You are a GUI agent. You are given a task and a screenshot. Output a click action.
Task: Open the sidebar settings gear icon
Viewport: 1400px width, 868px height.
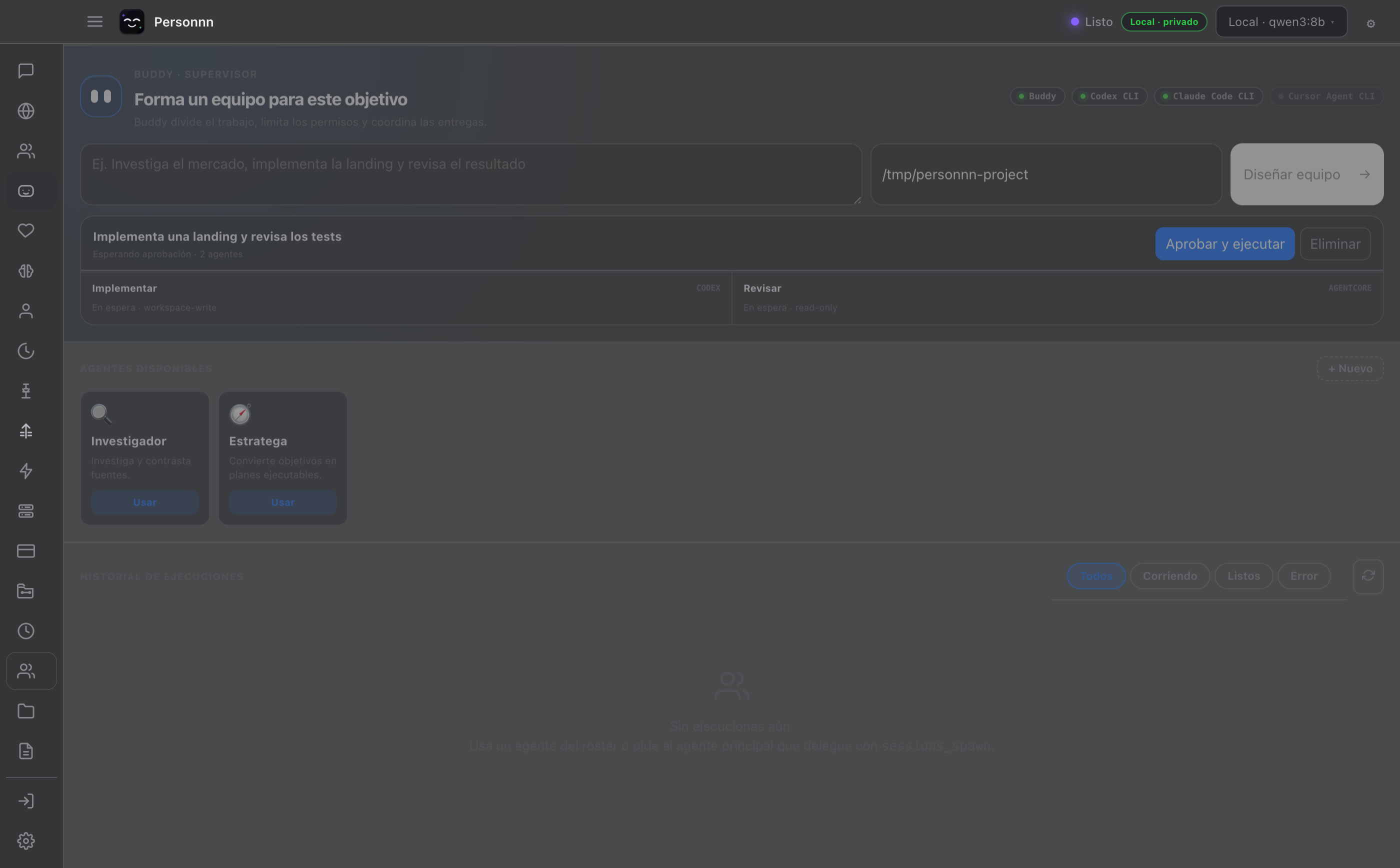click(26, 841)
